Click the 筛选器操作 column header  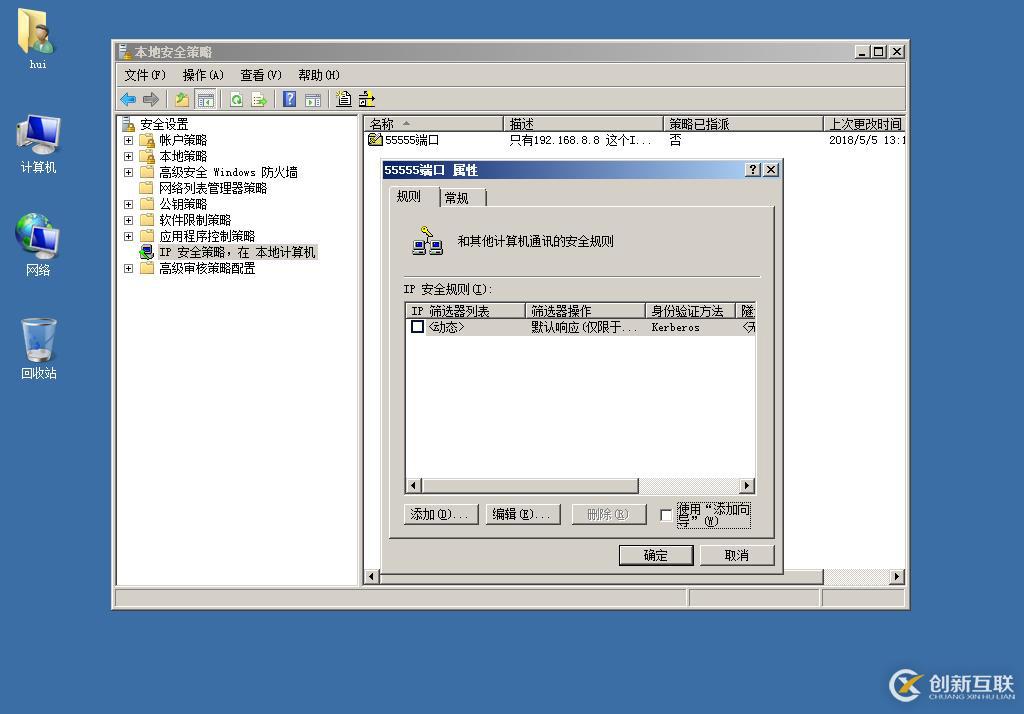click(x=585, y=311)
